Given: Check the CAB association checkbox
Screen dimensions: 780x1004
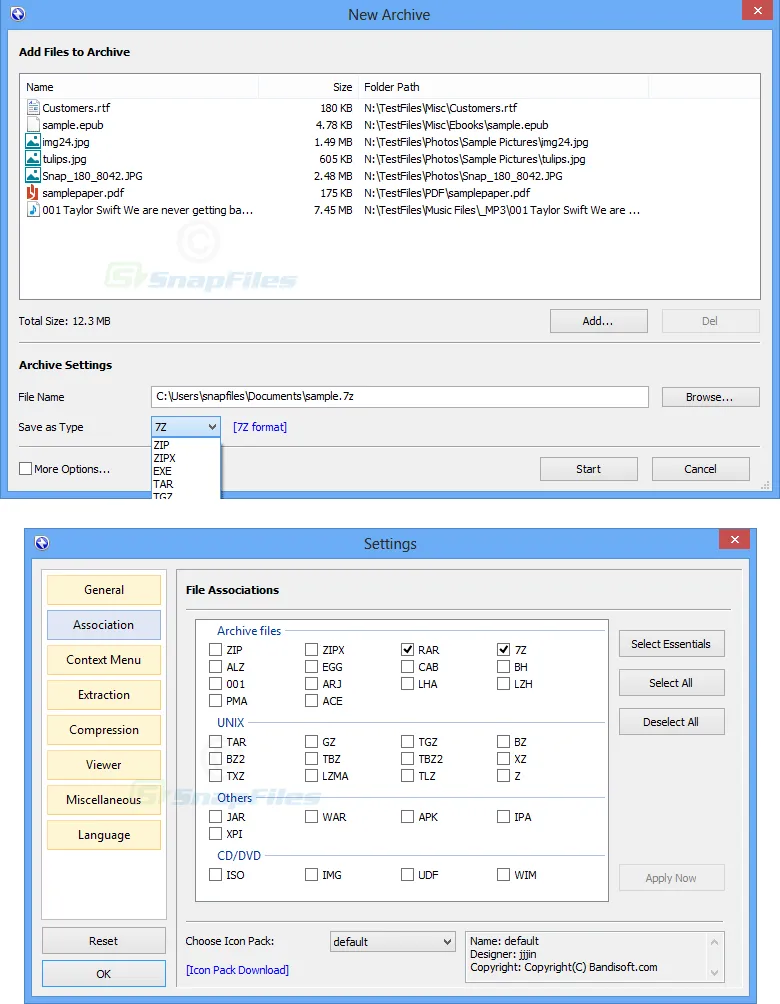Looking at the screenshot, I should [407, 667].
